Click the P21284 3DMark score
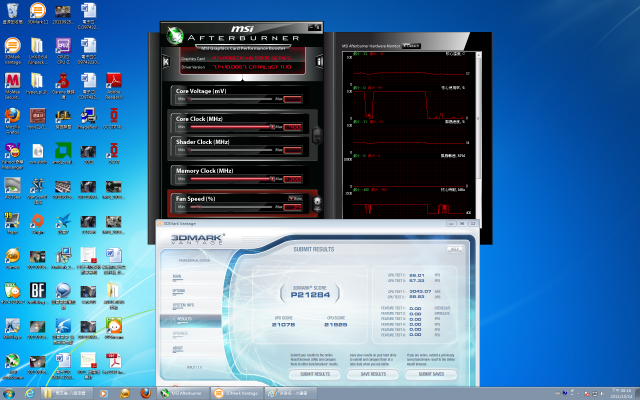 pyautogui.click(x=310, y=295)
